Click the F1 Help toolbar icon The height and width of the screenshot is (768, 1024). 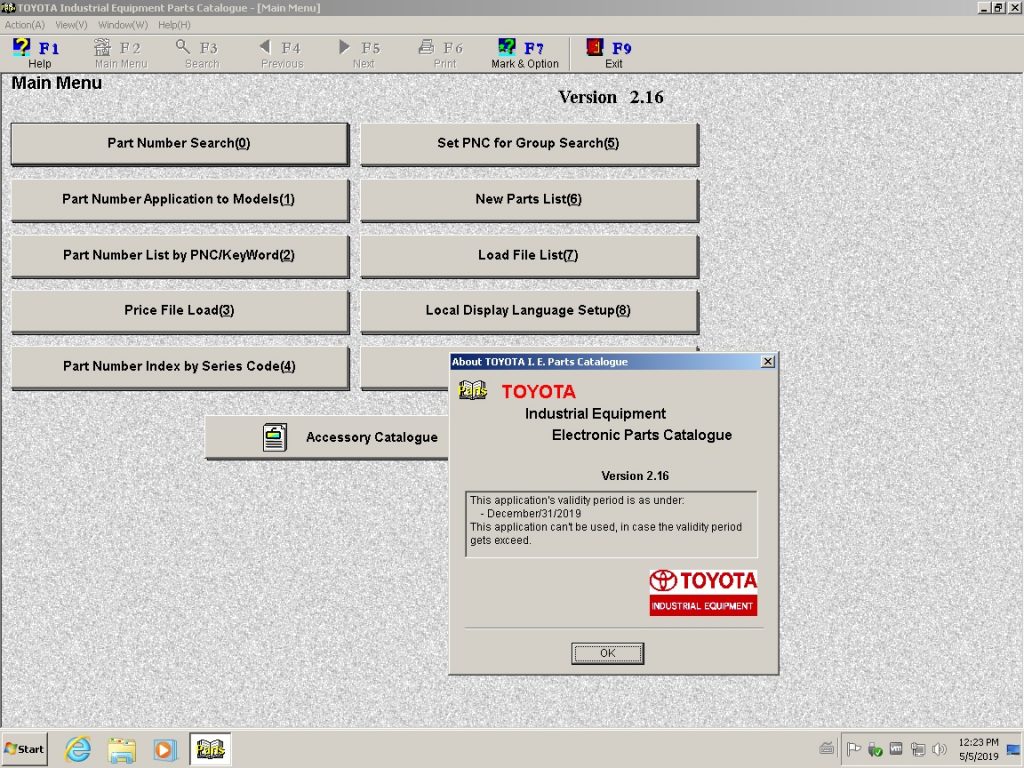(38, 53)
